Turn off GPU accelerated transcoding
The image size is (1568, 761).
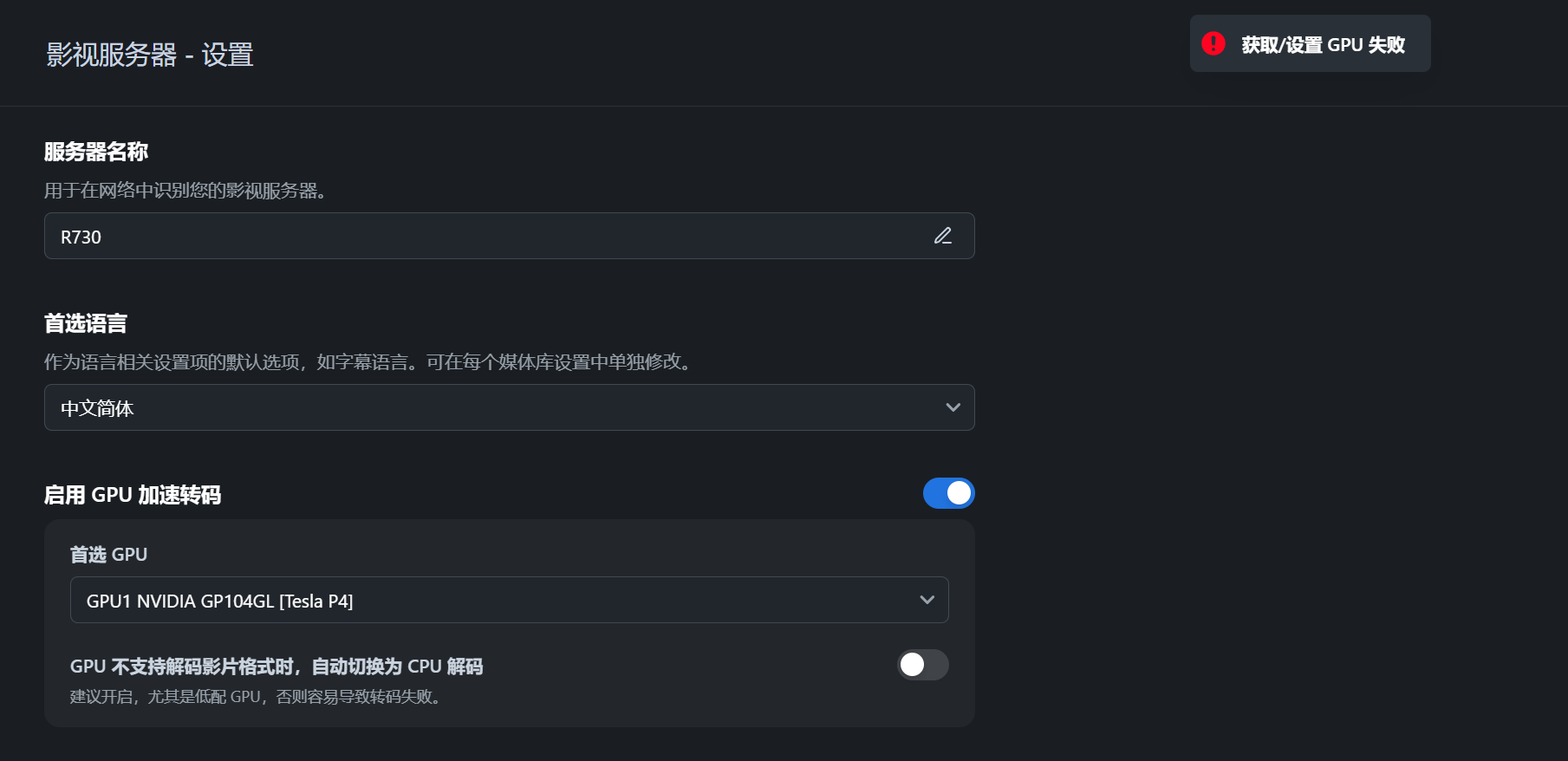(949, 492)
